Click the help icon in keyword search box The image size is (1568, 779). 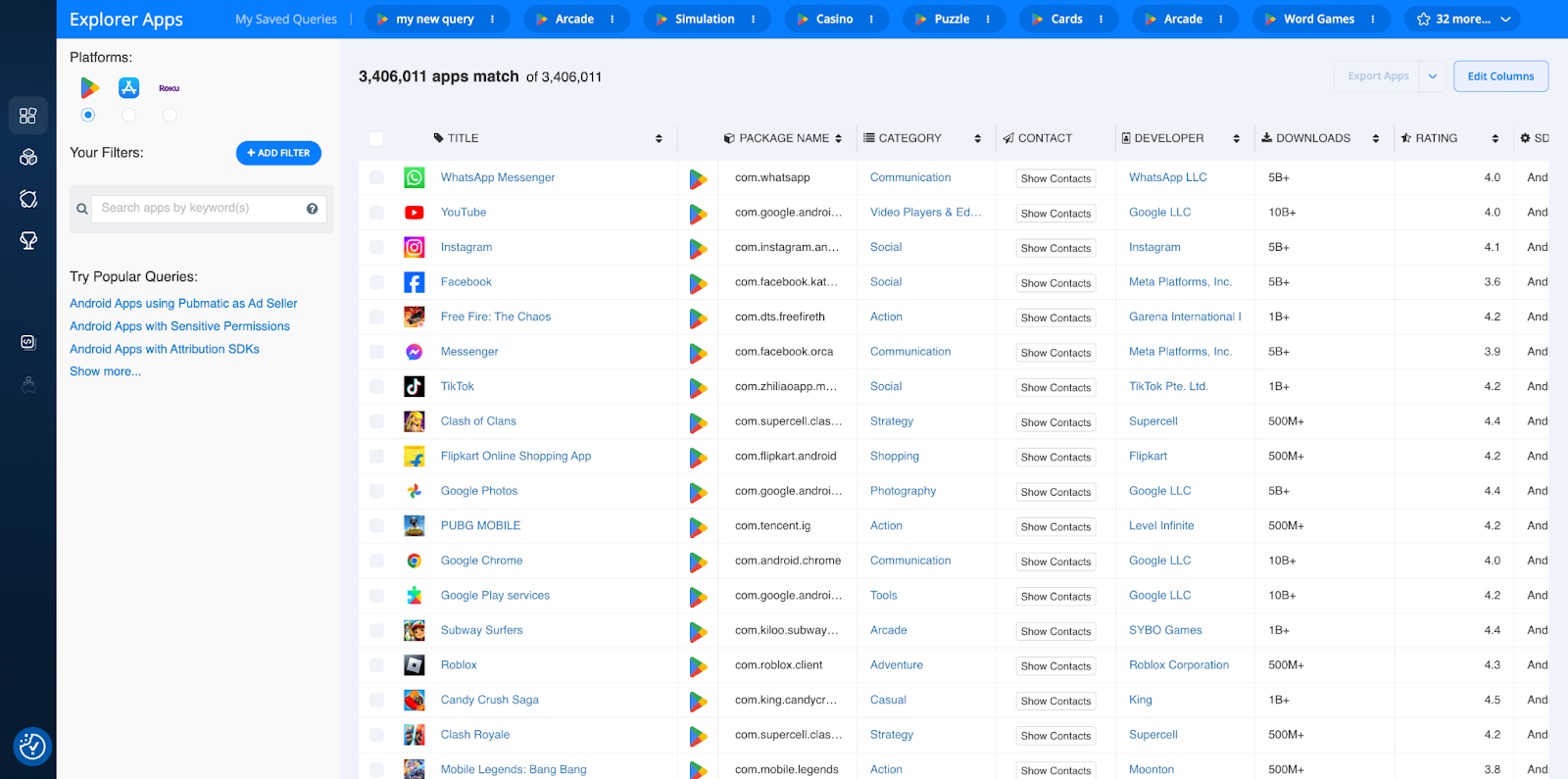point(312,208)
